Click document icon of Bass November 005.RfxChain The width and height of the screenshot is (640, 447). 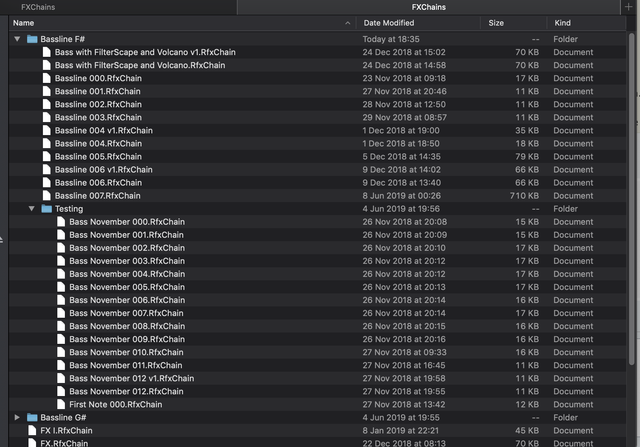click(x=61, y=287)
